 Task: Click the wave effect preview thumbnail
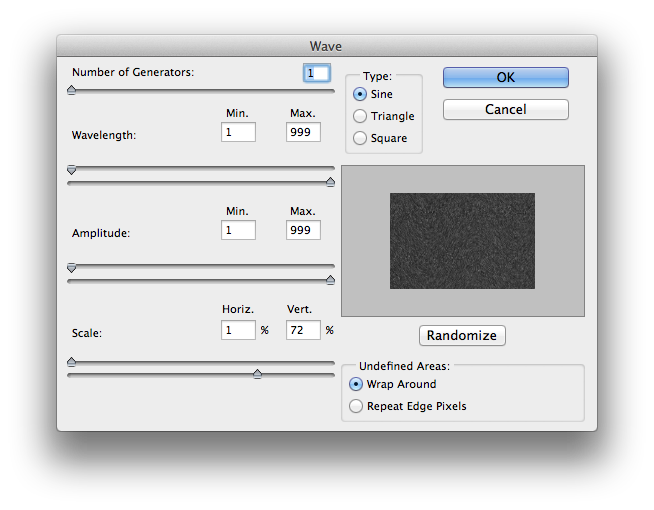tap(462, 241)
